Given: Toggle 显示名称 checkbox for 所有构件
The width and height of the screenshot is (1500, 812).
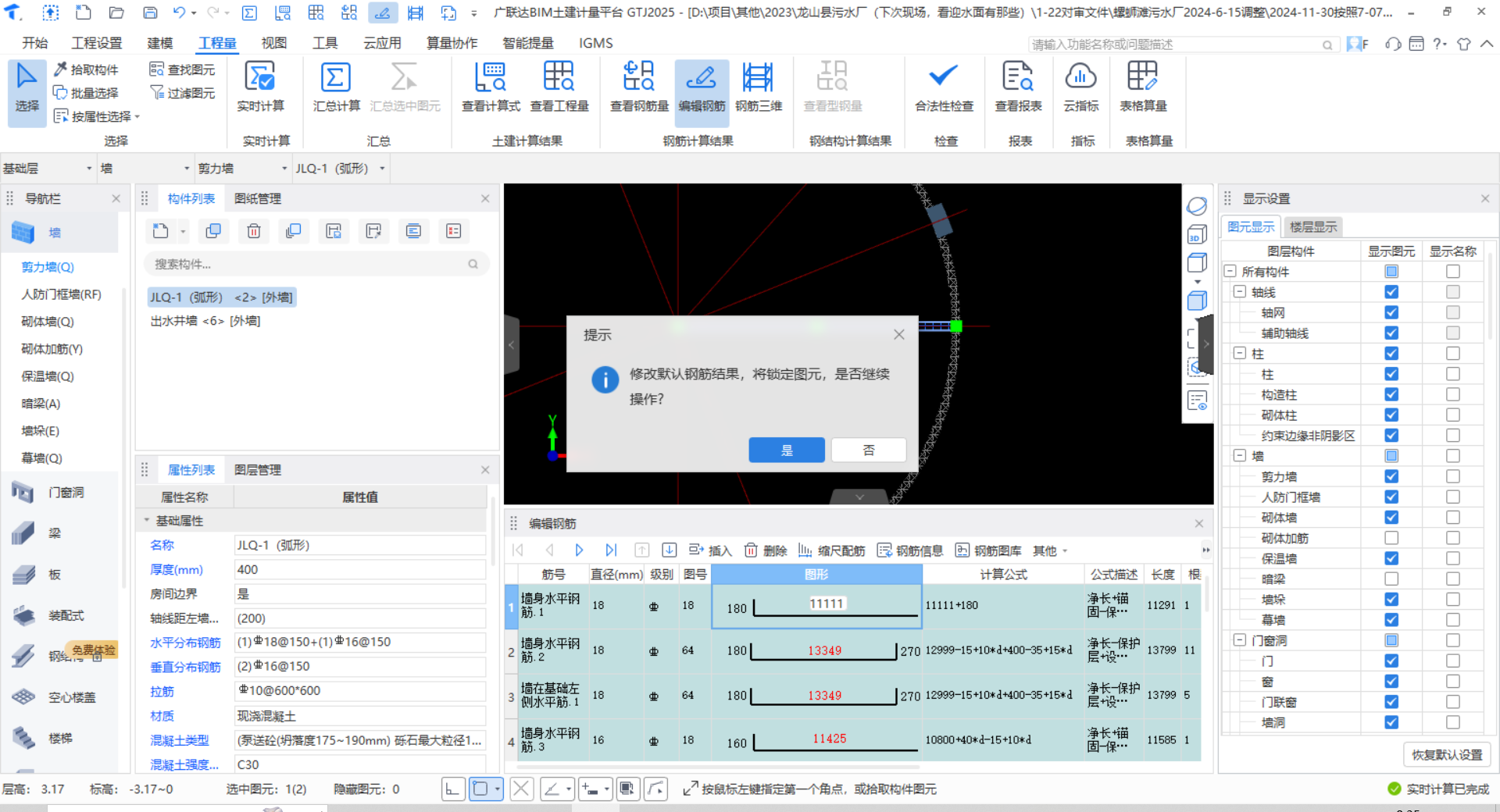Looking at the screenshot, I should click(x=1453, y=272).
